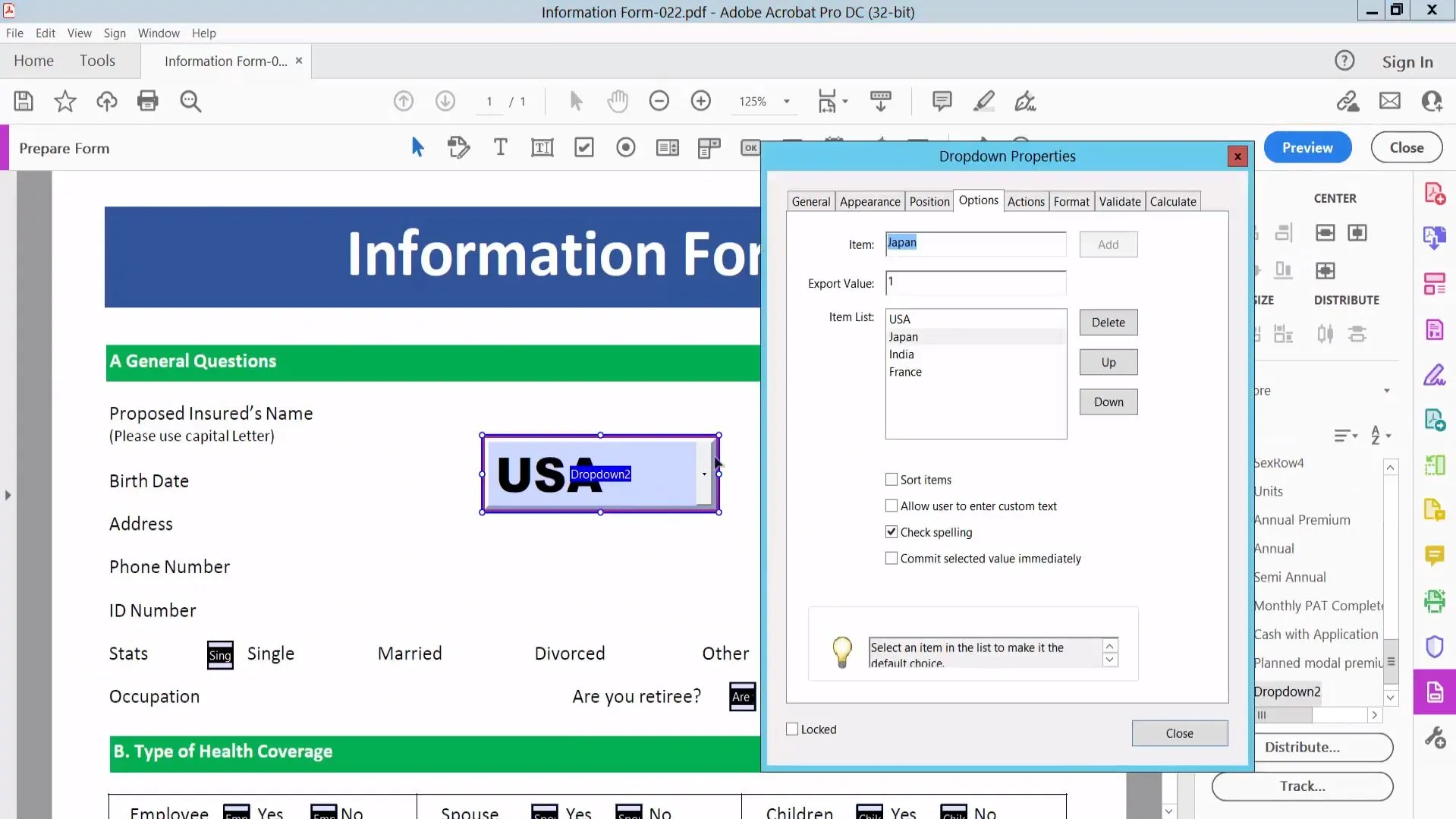
Task: Print the document using the printer icon
Action: (x=148, y=101)
